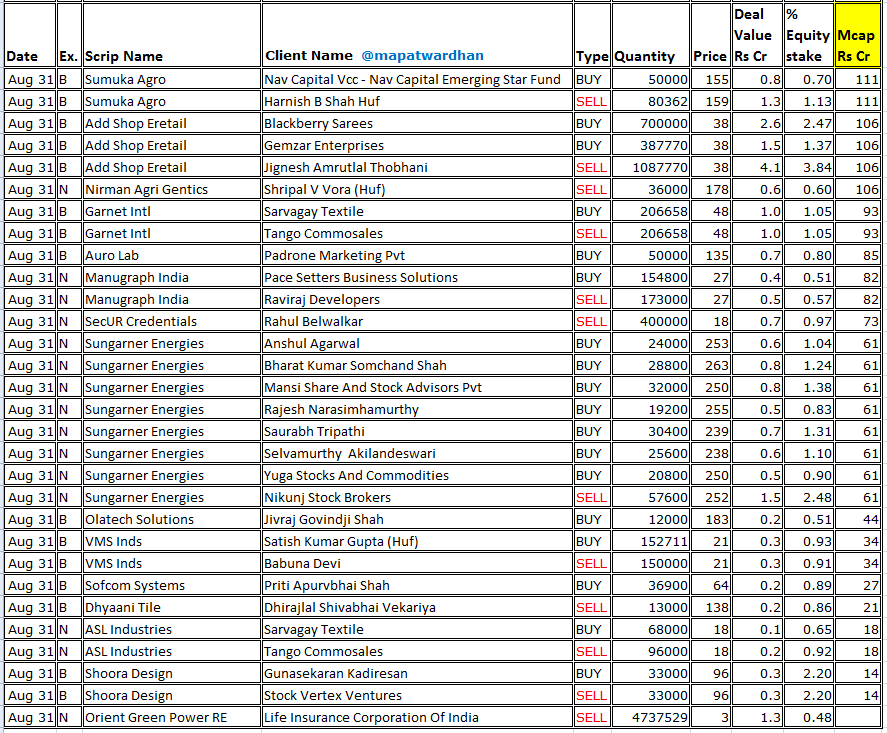Select Shripal V Vora (Huf) cell
887x733 pixels.
417,189
